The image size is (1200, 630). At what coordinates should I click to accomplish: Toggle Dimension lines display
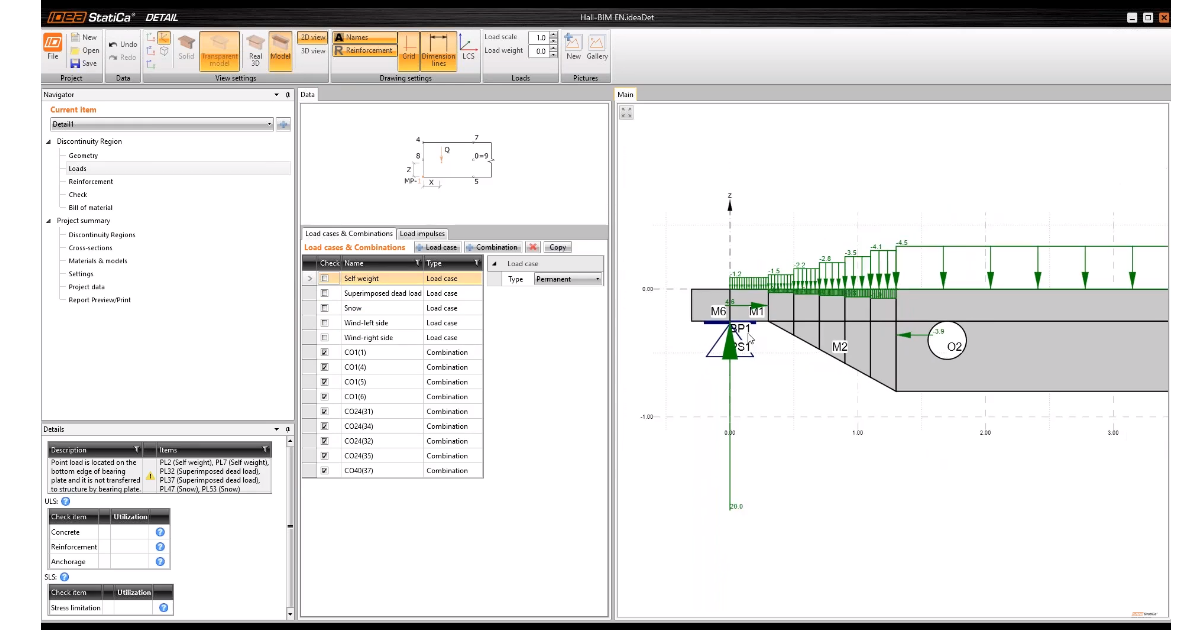click(x=438, y=50)
